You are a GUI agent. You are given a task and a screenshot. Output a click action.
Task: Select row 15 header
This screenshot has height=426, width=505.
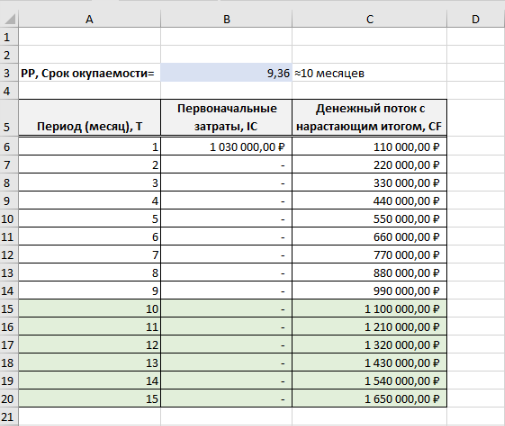point(7,309)
